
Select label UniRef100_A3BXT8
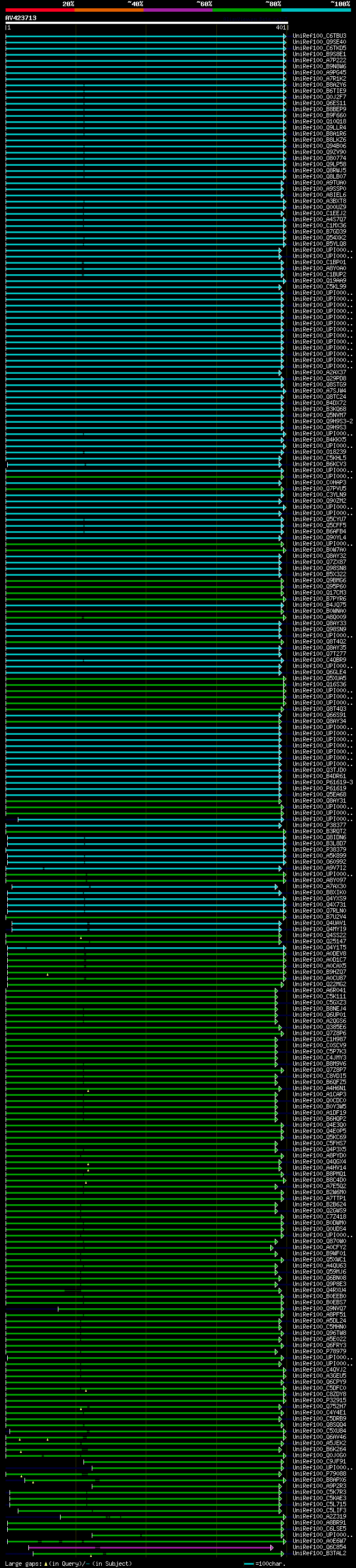click(319, 201)
